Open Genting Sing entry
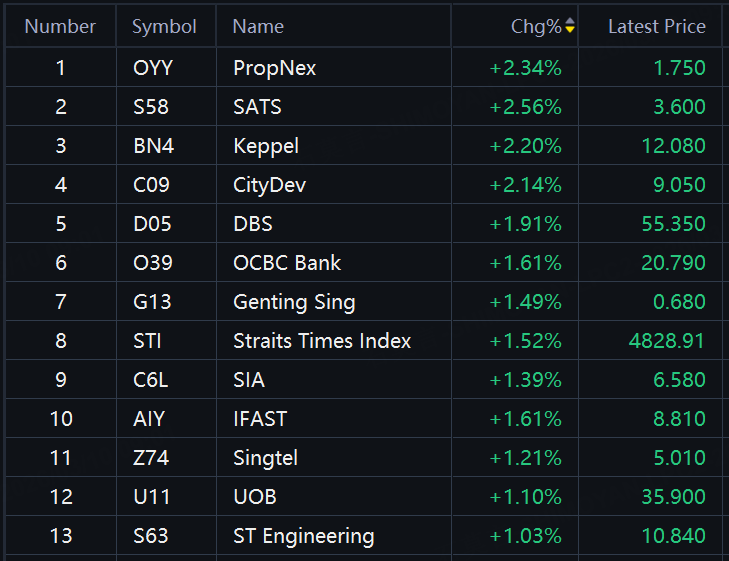This screenshot has width=729, height=561. coord(294,302)
